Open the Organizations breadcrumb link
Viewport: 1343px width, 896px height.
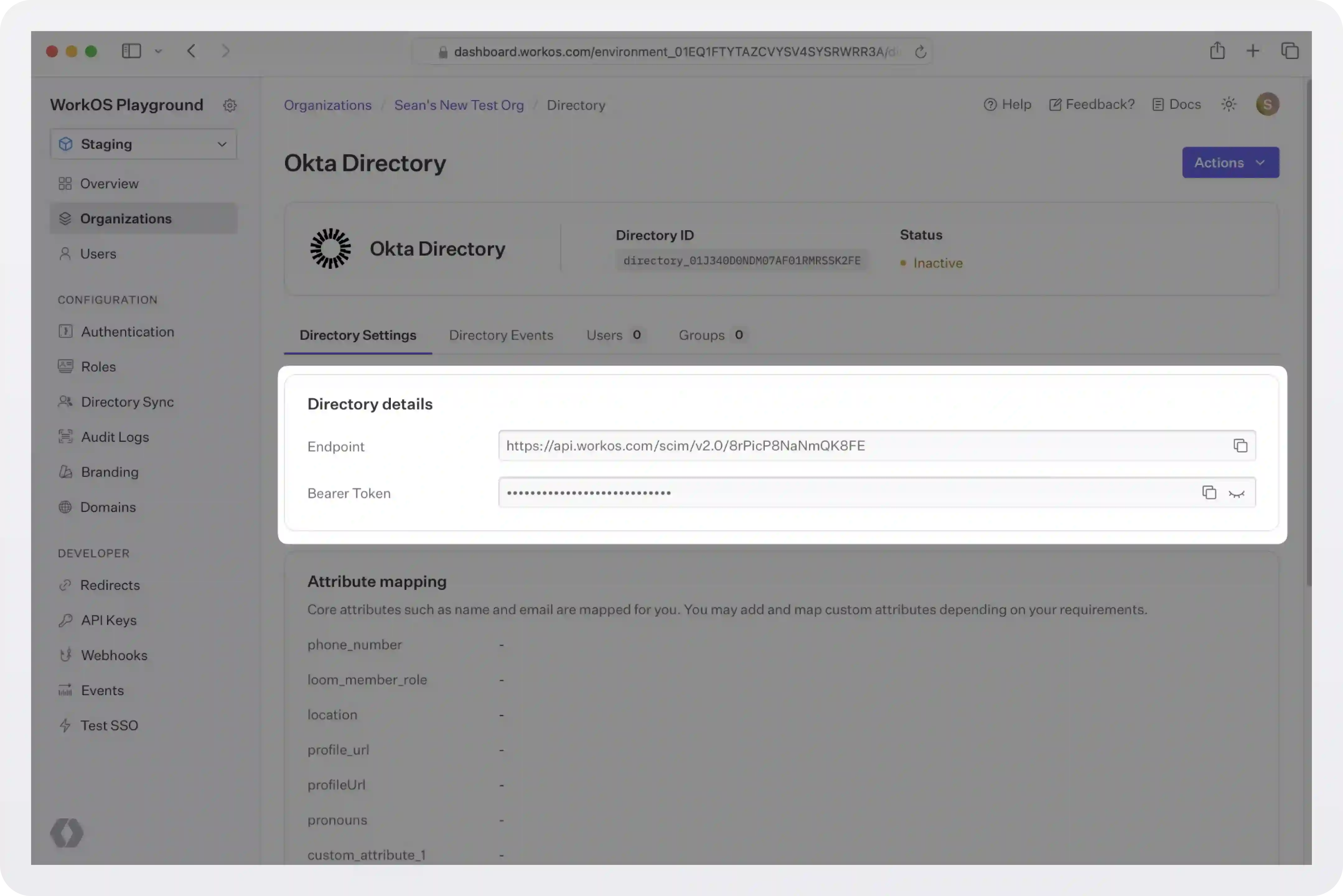tap(327, 105)
